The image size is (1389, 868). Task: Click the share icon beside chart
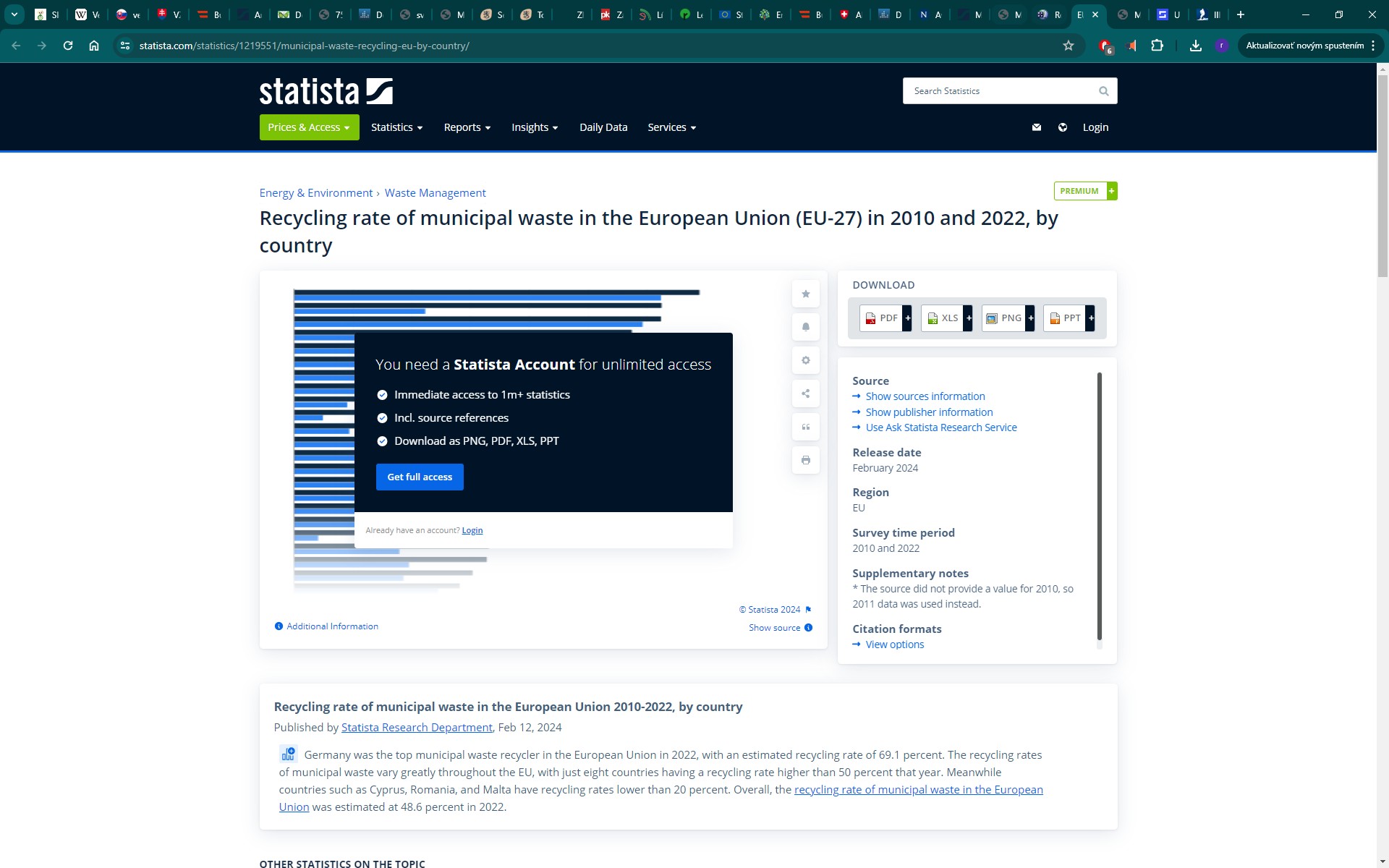click(x=806, y=393)
